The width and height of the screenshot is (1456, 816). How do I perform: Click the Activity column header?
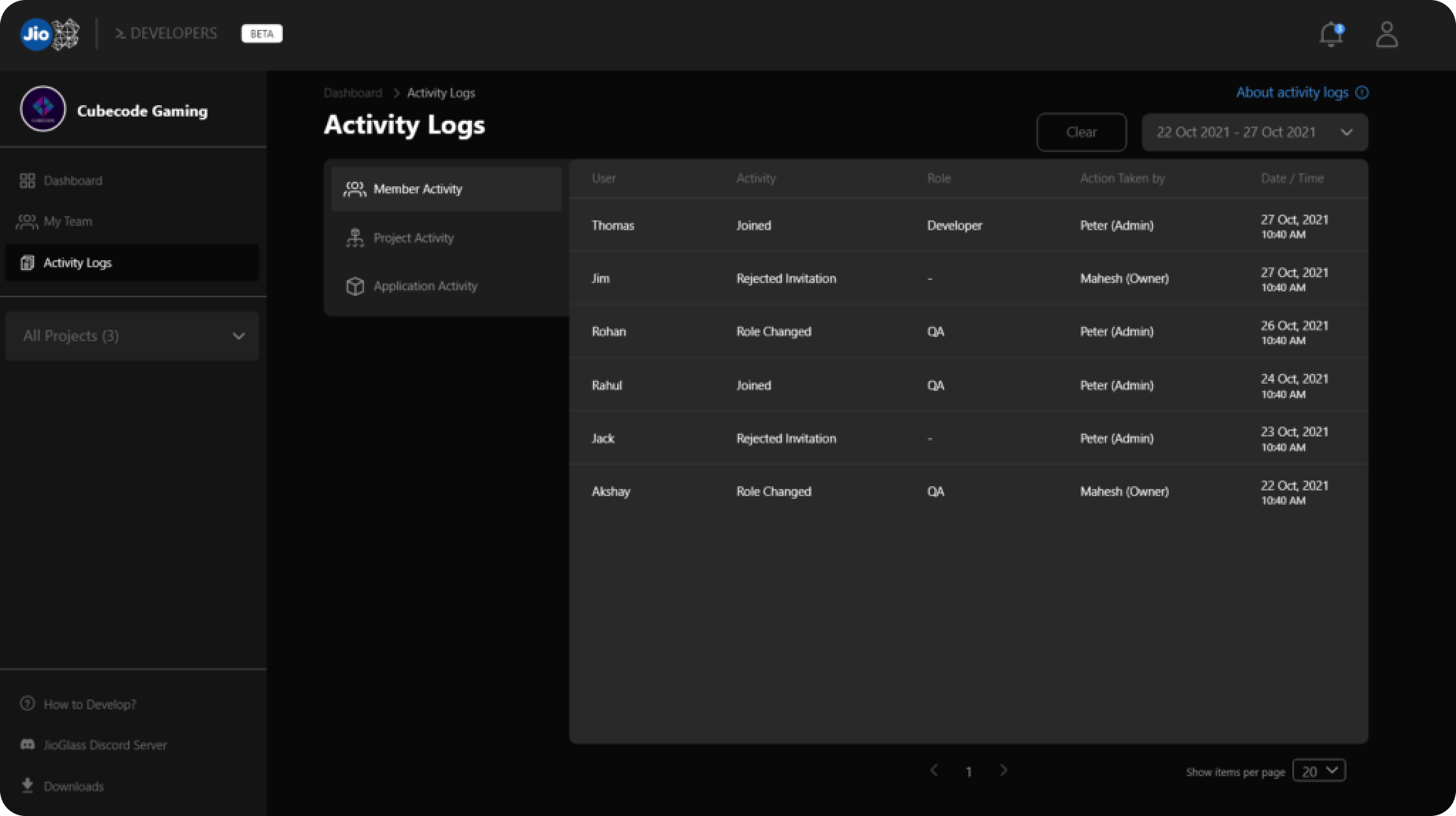[756, 178]
